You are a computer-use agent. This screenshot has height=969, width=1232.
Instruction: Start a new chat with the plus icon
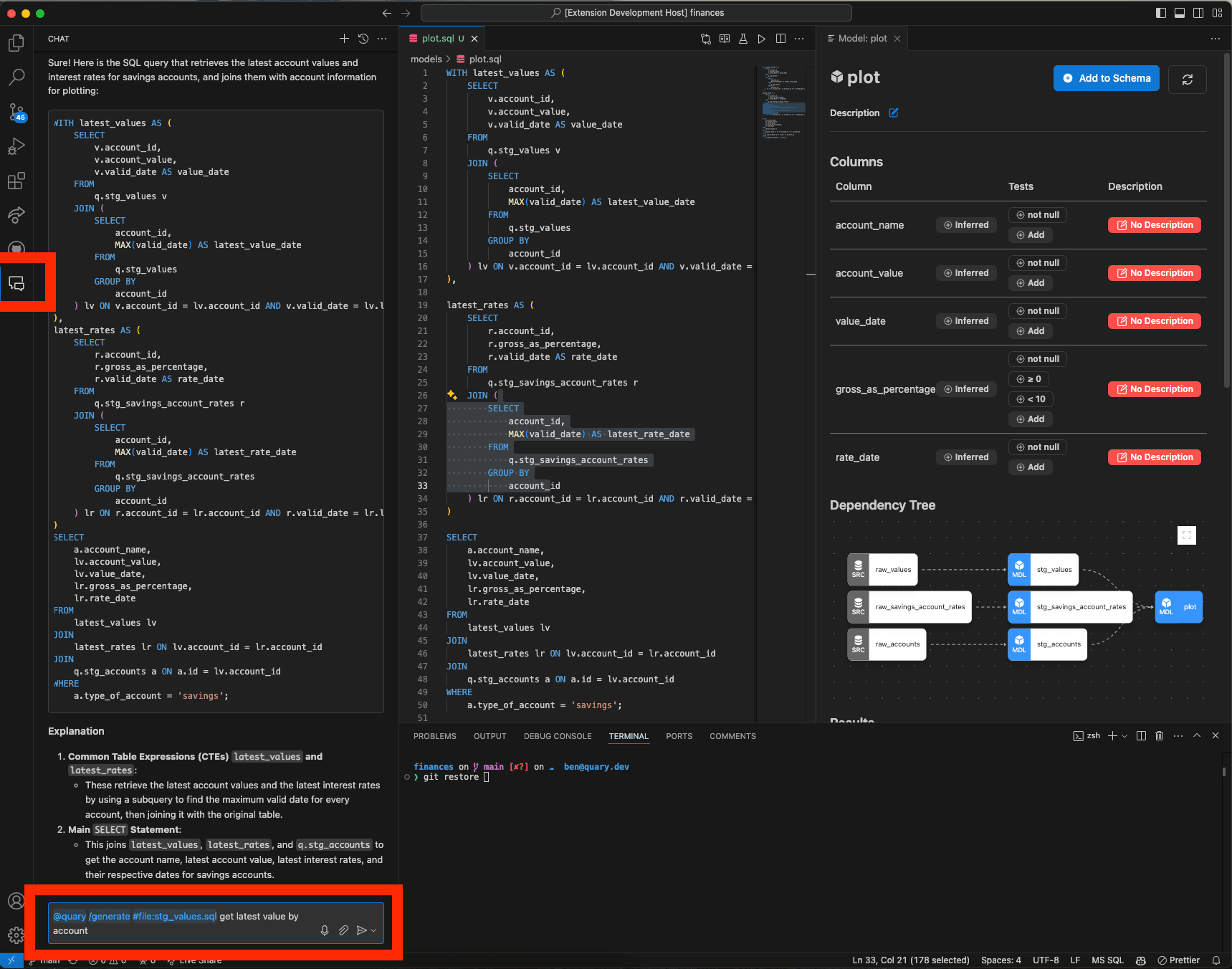(x=344, y=39)
